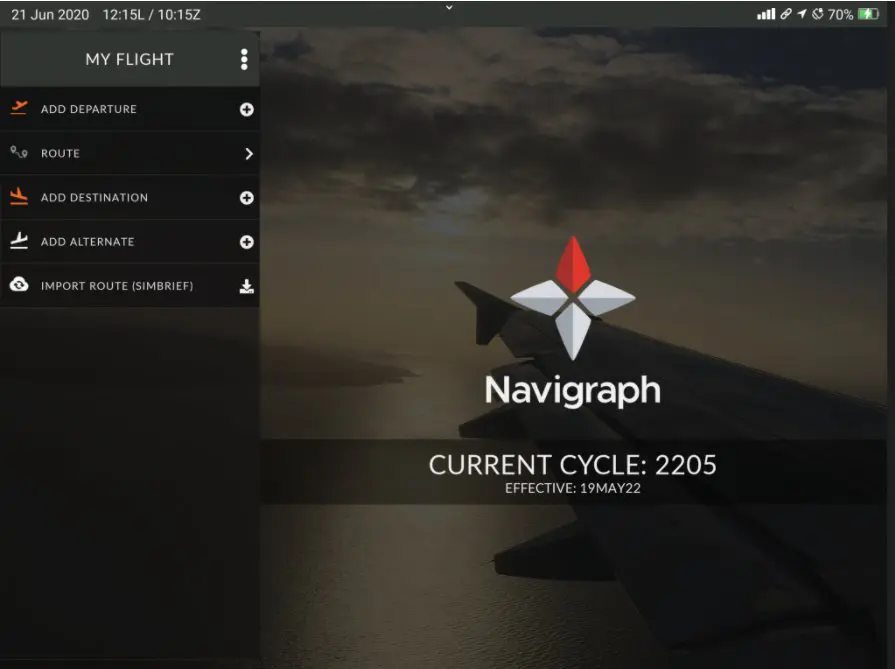Screen dimensions: 895x669
Task: Click the 70% battery percentage
Action: [841, 14]
